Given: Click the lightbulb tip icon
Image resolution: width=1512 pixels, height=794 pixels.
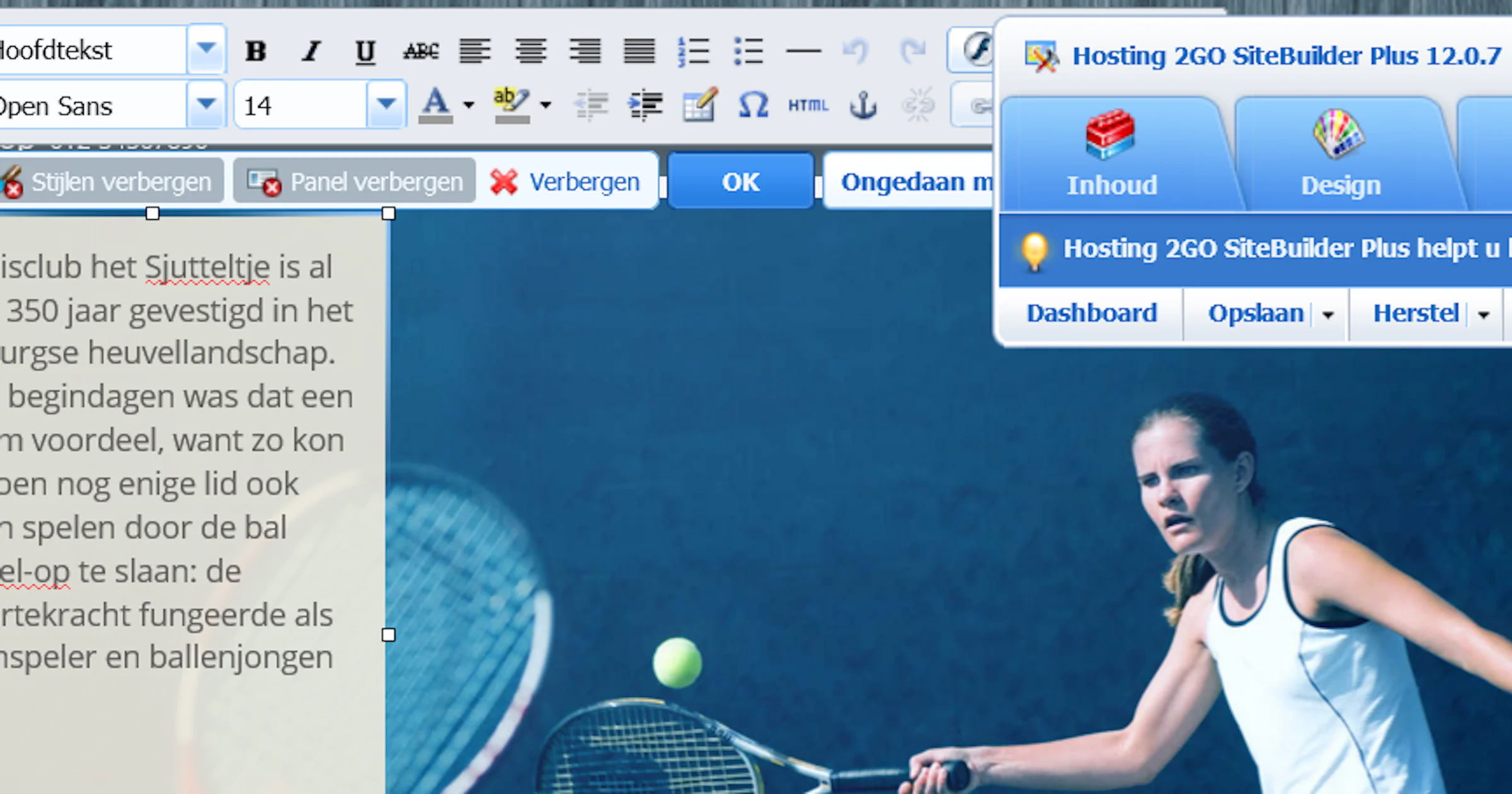Looking at the screenshot, I should pos(1034,251).
